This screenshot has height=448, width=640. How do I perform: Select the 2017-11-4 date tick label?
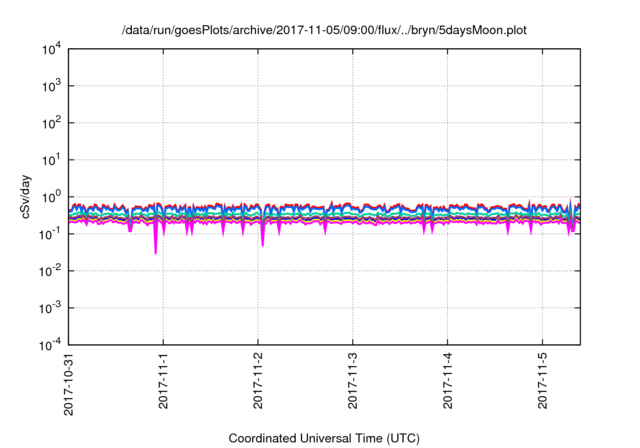(448, 379)
